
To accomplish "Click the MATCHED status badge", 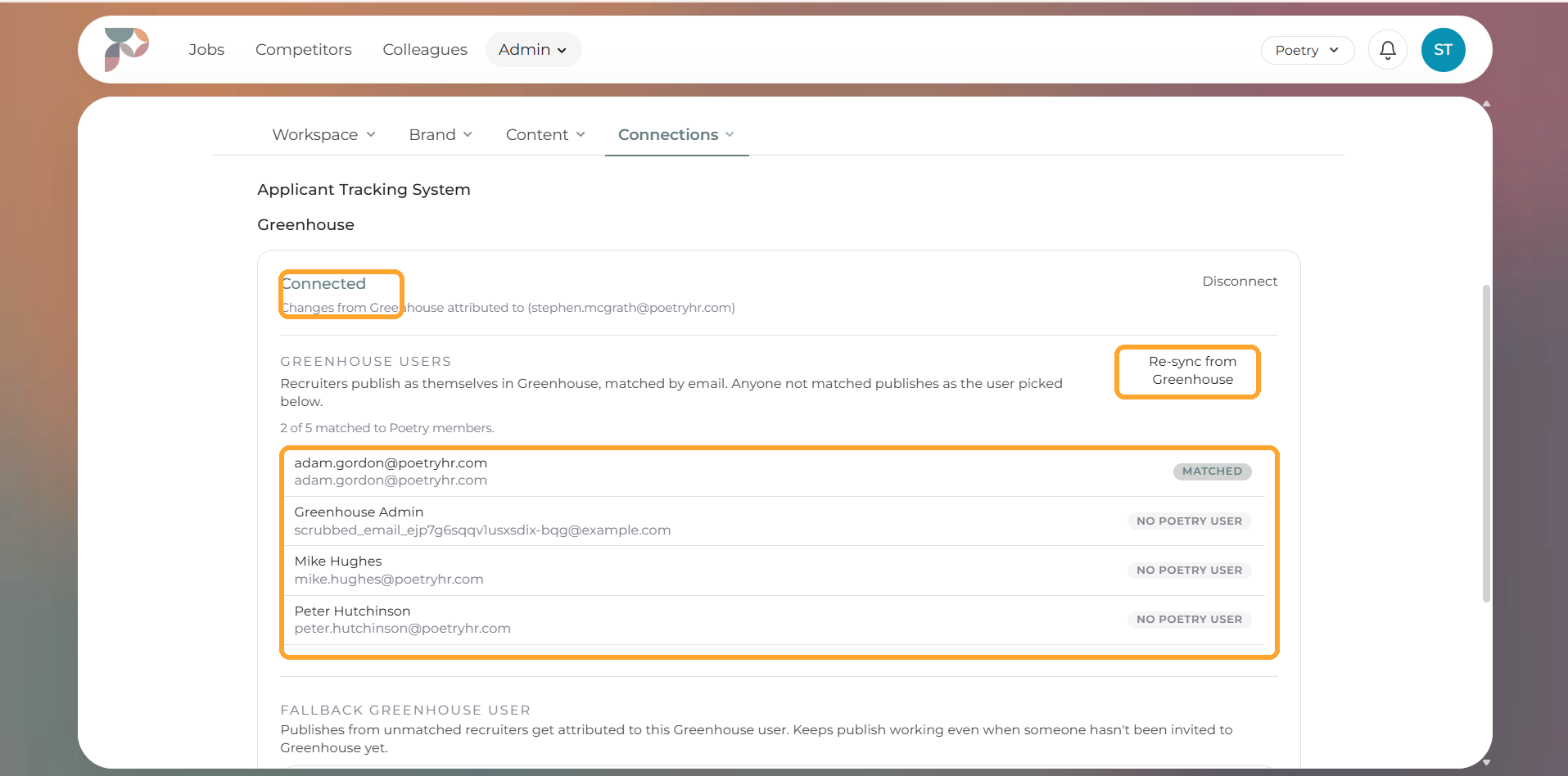I will tap(1212, 471).
